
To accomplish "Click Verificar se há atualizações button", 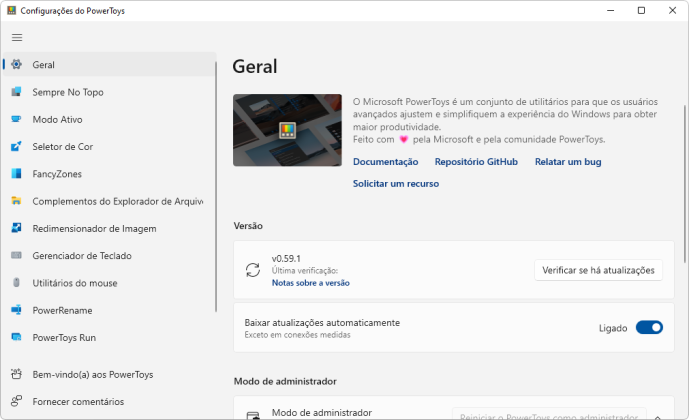I will (x=598, y=270).
